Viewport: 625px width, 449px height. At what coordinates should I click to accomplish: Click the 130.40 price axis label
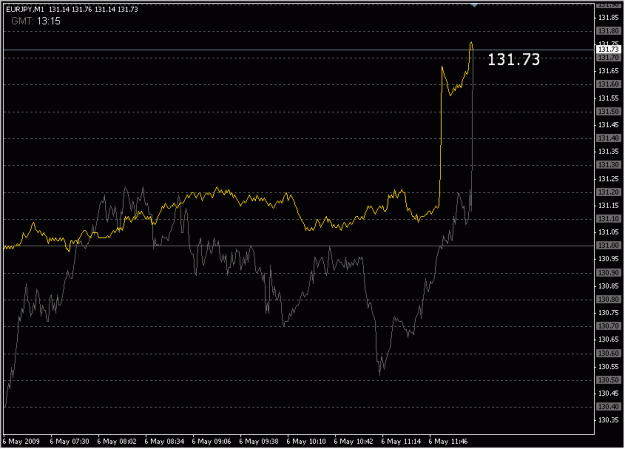pos(609,407)
